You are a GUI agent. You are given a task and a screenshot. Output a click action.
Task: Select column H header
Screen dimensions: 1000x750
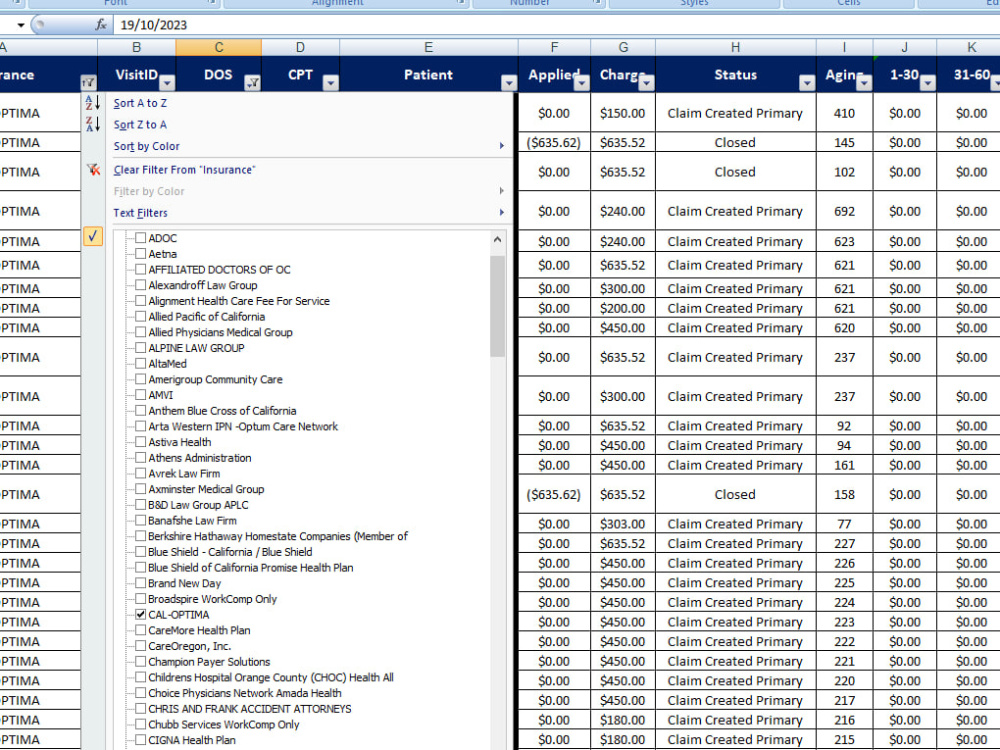pyautogui.click(x=735, y=47)
